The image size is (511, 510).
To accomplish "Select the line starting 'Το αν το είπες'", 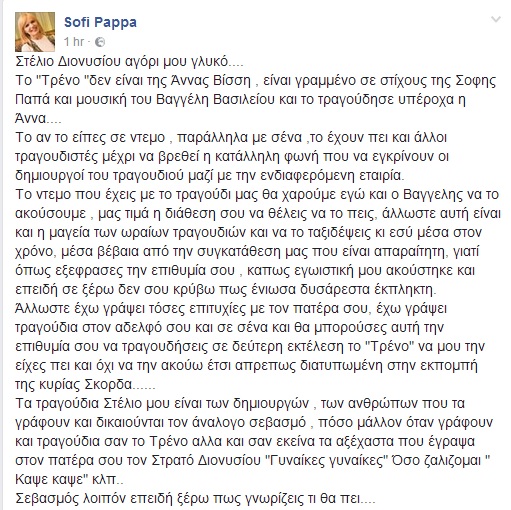I will (231, 138).
